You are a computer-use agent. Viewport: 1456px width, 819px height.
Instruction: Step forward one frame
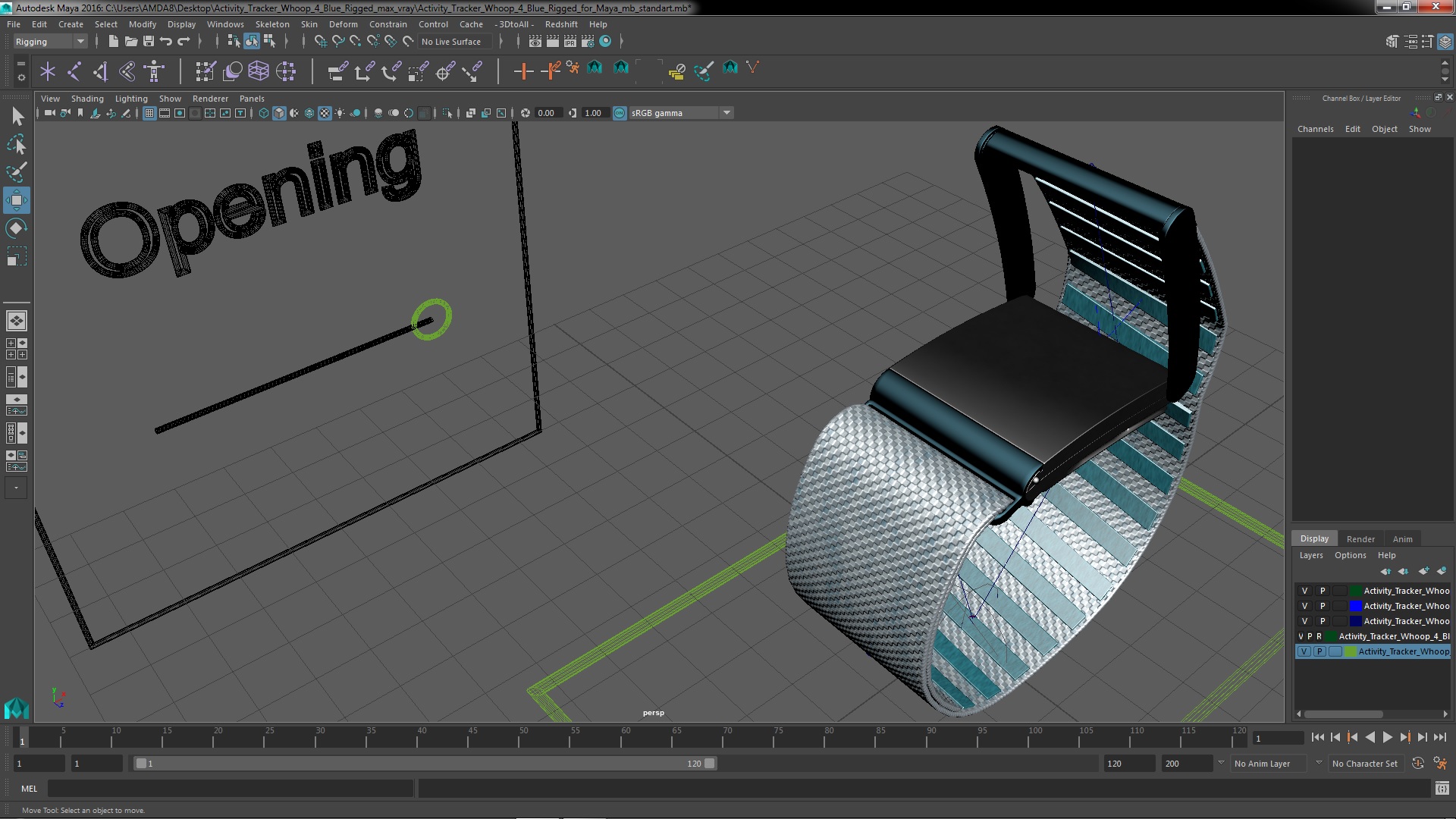(x=1422, y=737)
